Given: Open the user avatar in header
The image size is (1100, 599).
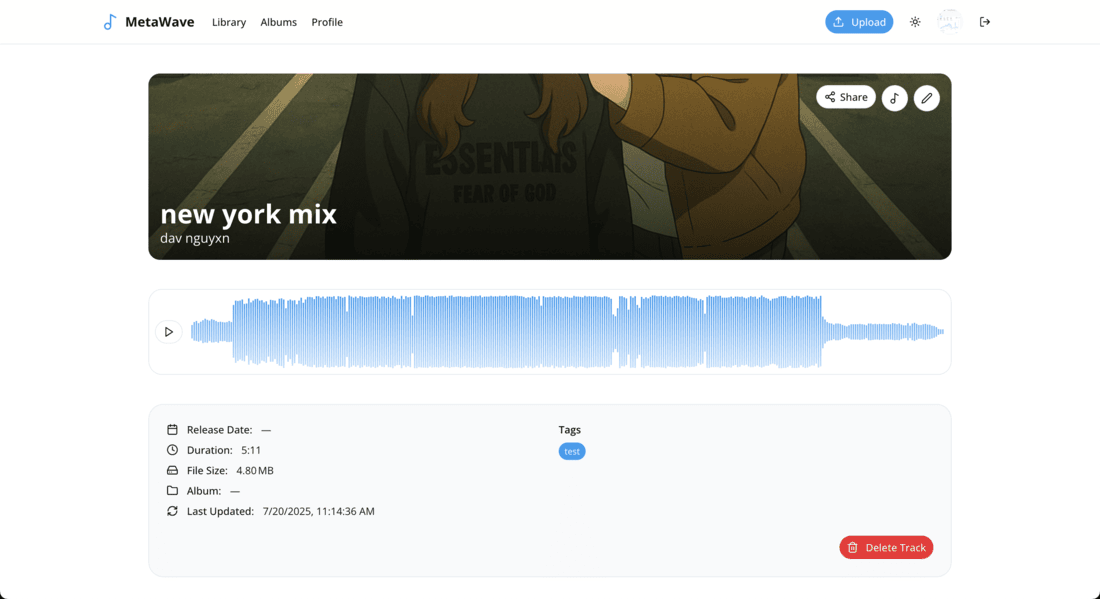Looking at the screenshot, I should coord(949,22).
